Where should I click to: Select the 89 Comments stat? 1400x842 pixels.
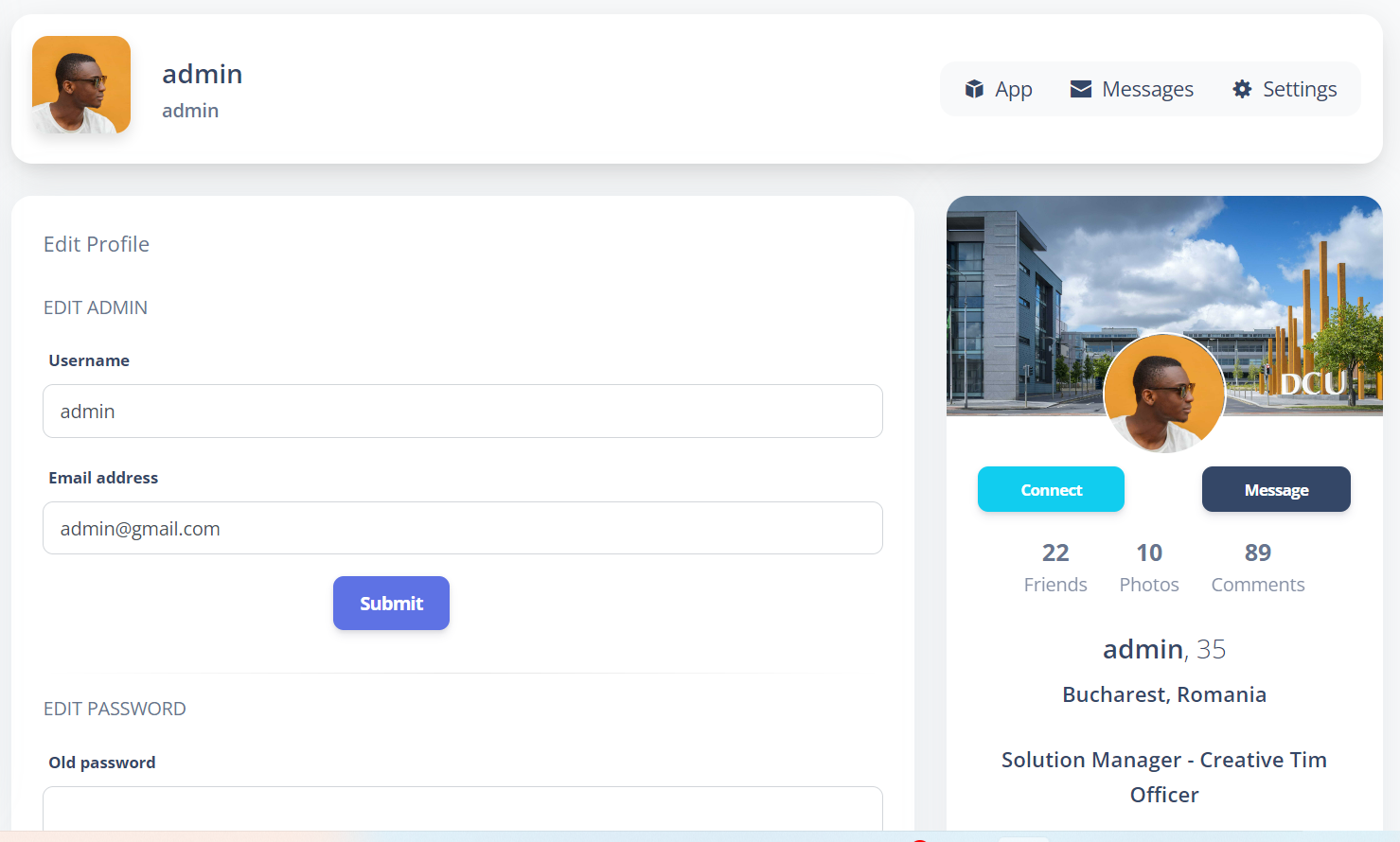[x=1257, y=567]
